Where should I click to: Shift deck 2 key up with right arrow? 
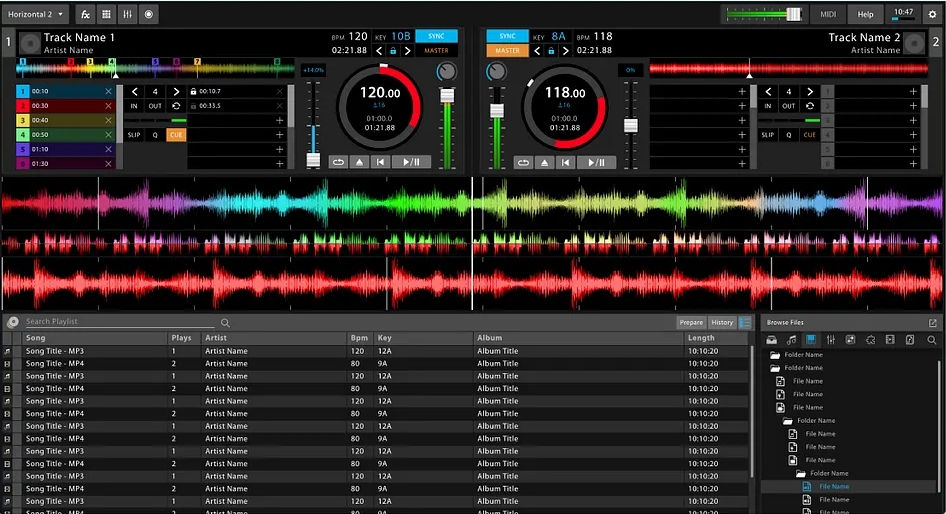click(x=565, y=51)
